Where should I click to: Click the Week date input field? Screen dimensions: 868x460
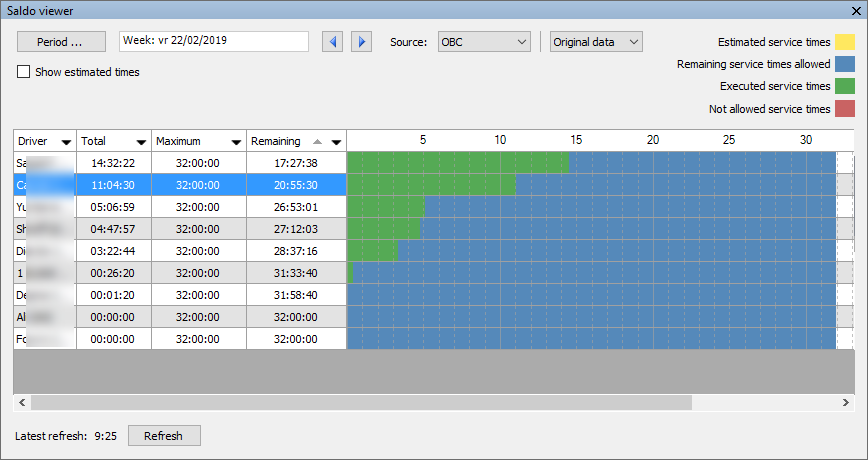214,41
